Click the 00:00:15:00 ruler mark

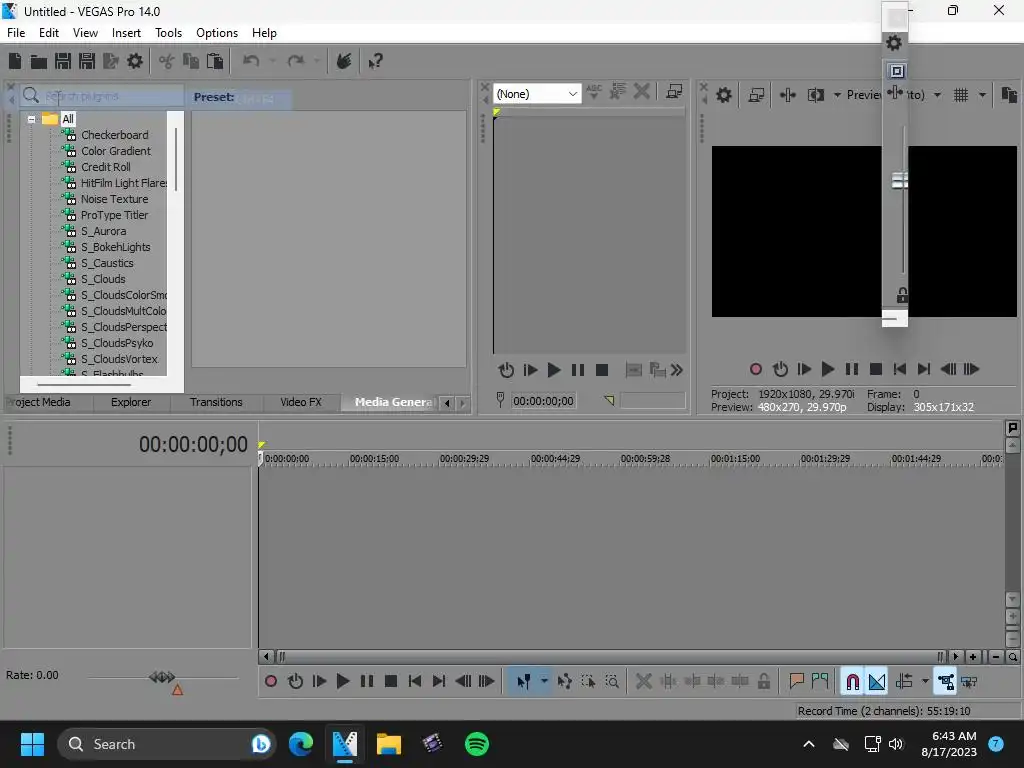374,459
